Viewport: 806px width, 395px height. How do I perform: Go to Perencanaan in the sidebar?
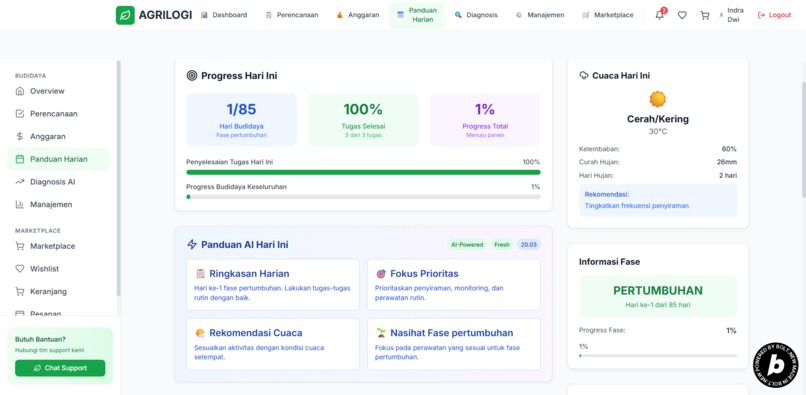click(58, 114)
